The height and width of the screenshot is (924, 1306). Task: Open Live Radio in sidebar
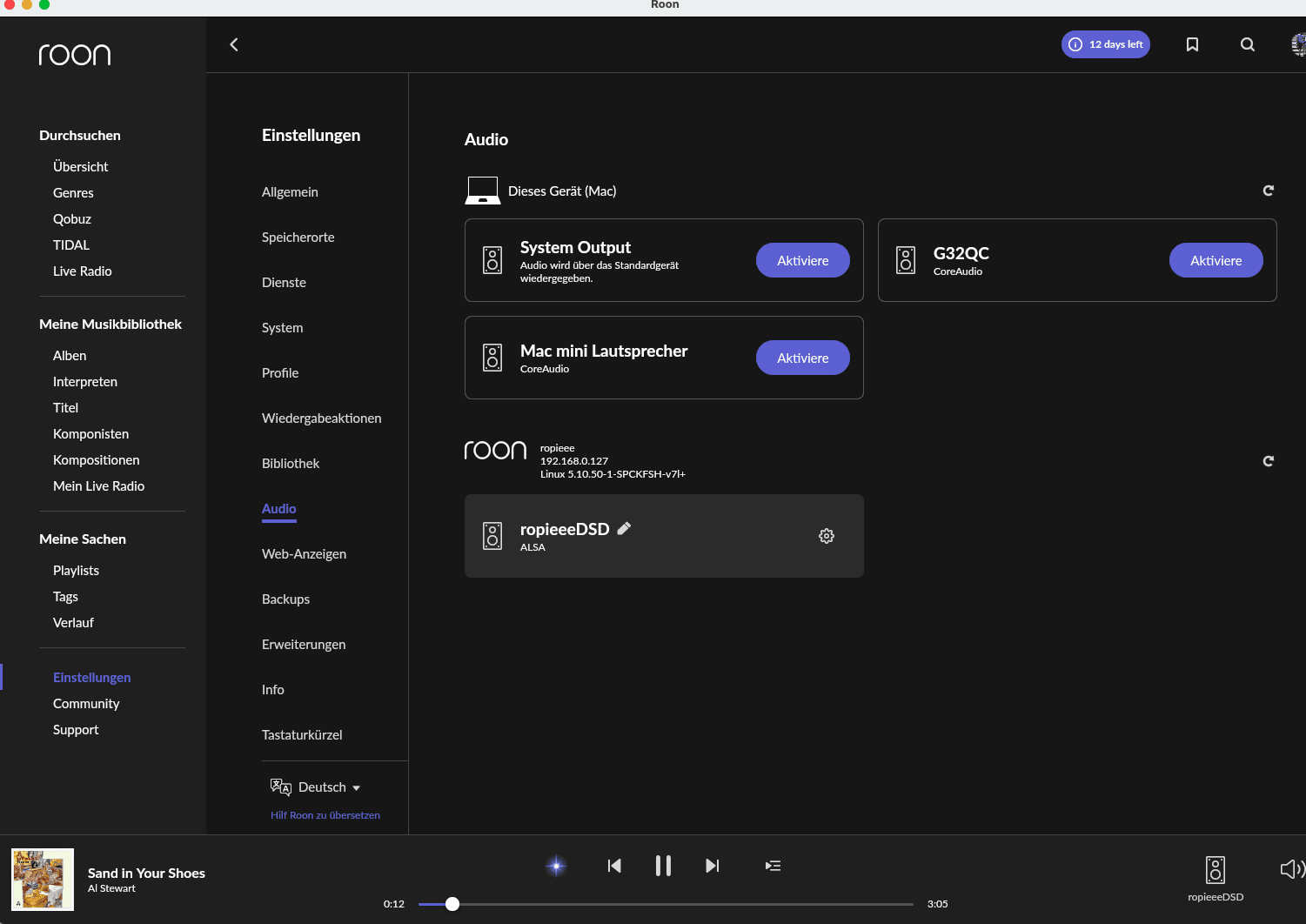82,271
